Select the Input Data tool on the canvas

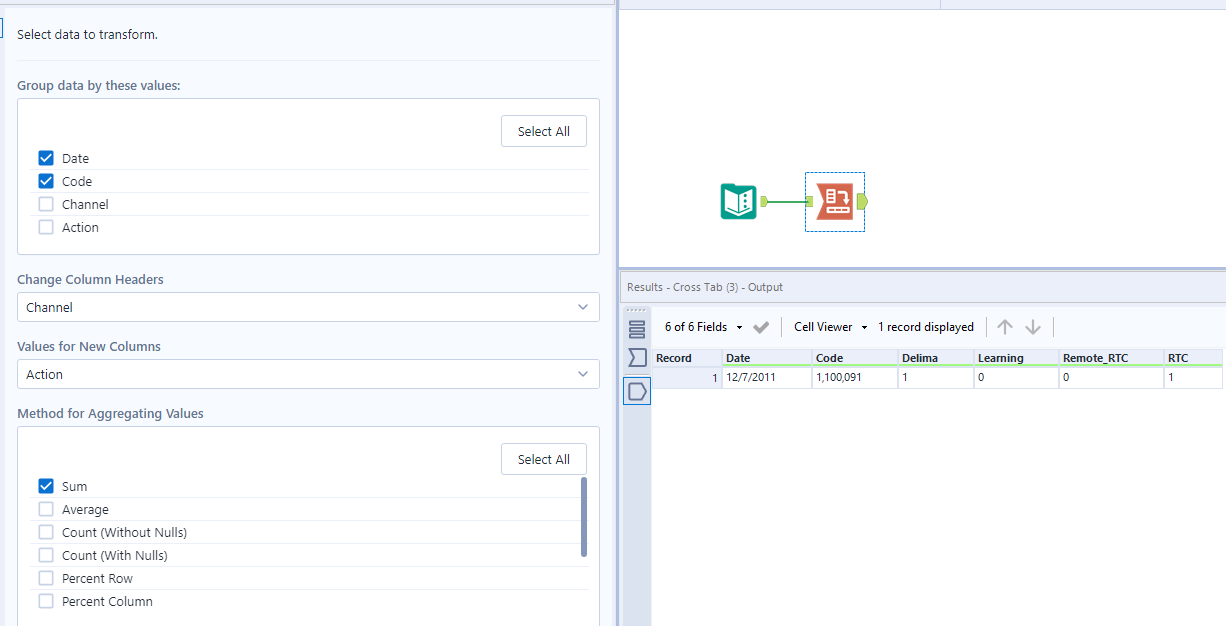coord(738,201)
